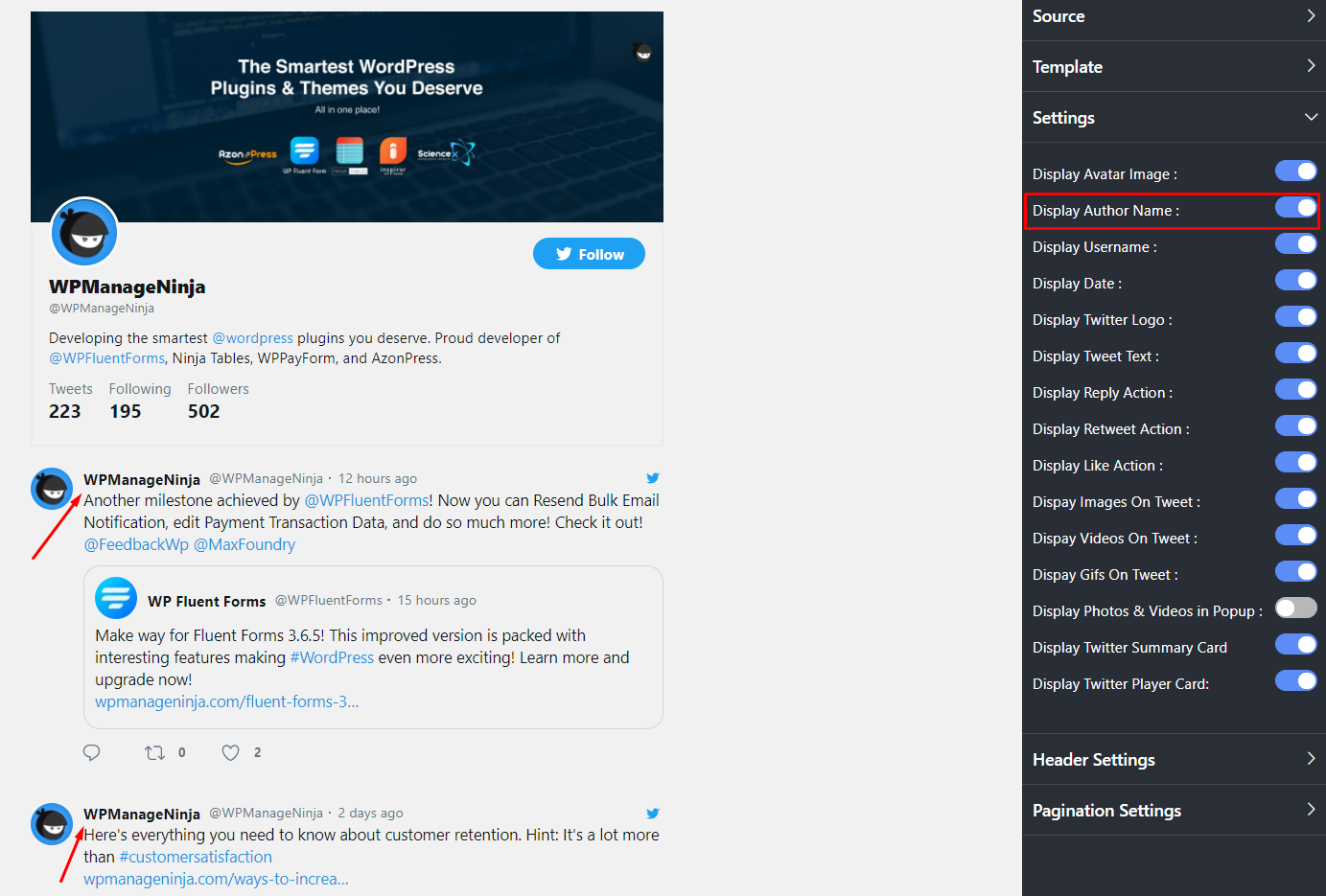This screenshot has width=1326, height=896.
Task: Toggle Display Avatar Image off
Action: coord(1295,171)
